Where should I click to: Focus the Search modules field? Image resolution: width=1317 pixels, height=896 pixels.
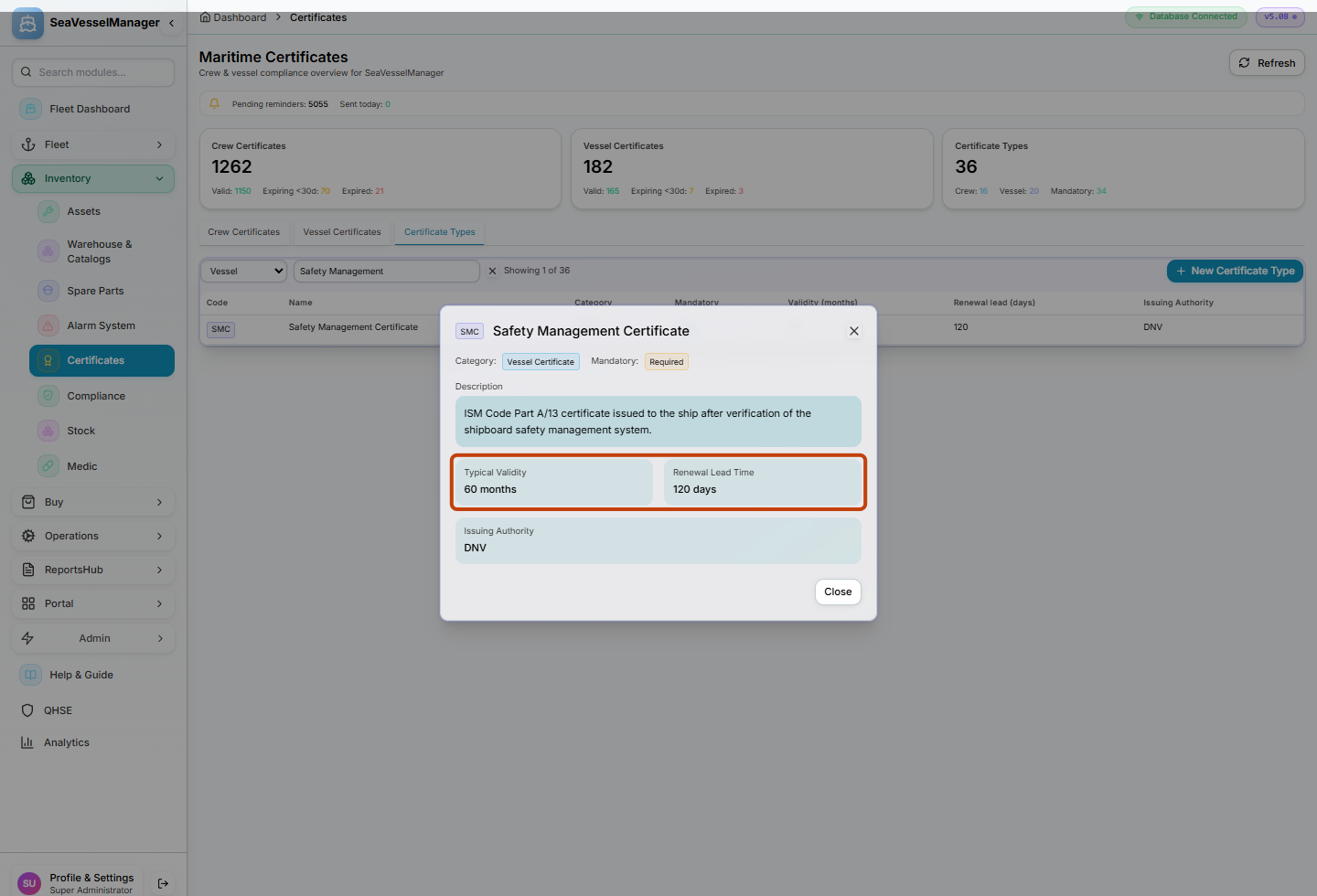(x=93, y=72)
